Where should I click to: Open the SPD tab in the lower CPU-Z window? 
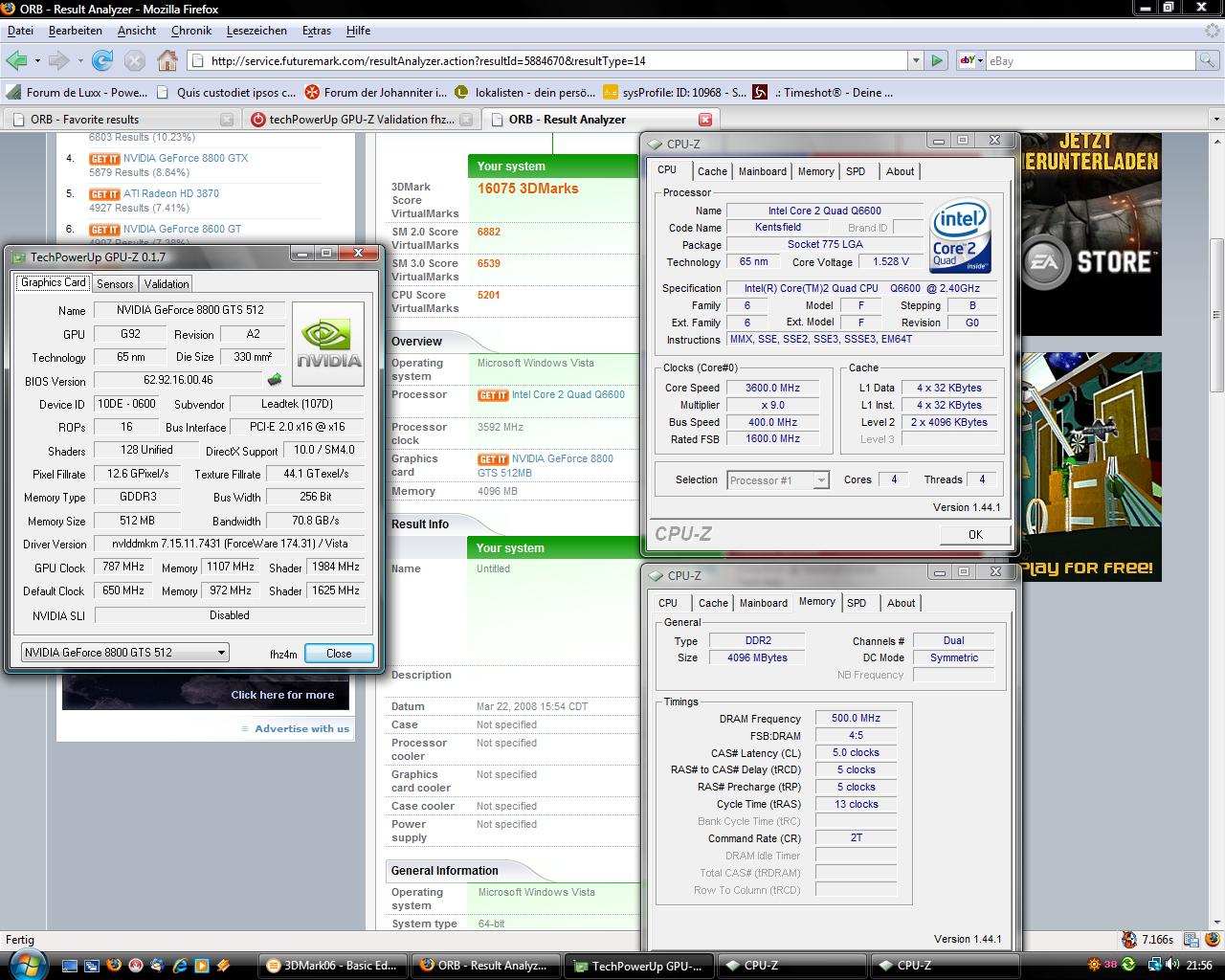(857, 603)
